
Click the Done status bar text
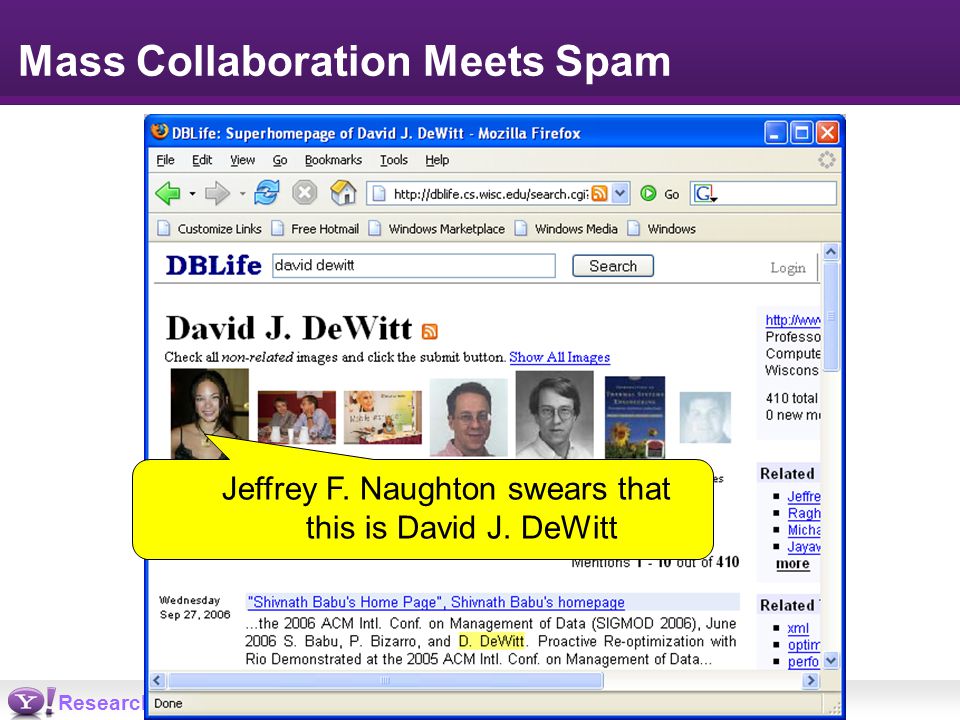tap(168, 703)
